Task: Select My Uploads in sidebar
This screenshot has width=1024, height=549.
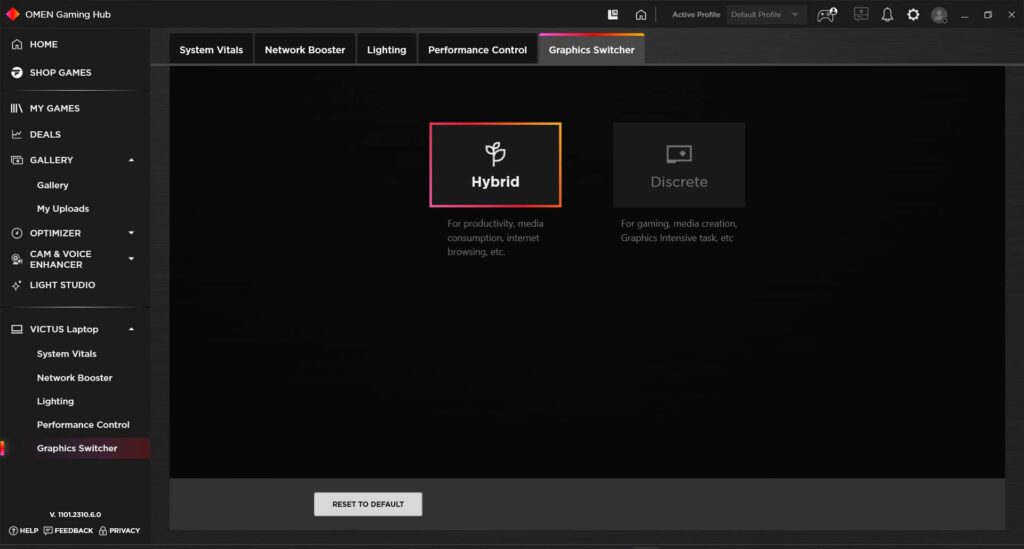Action: (x=63, y=209)
